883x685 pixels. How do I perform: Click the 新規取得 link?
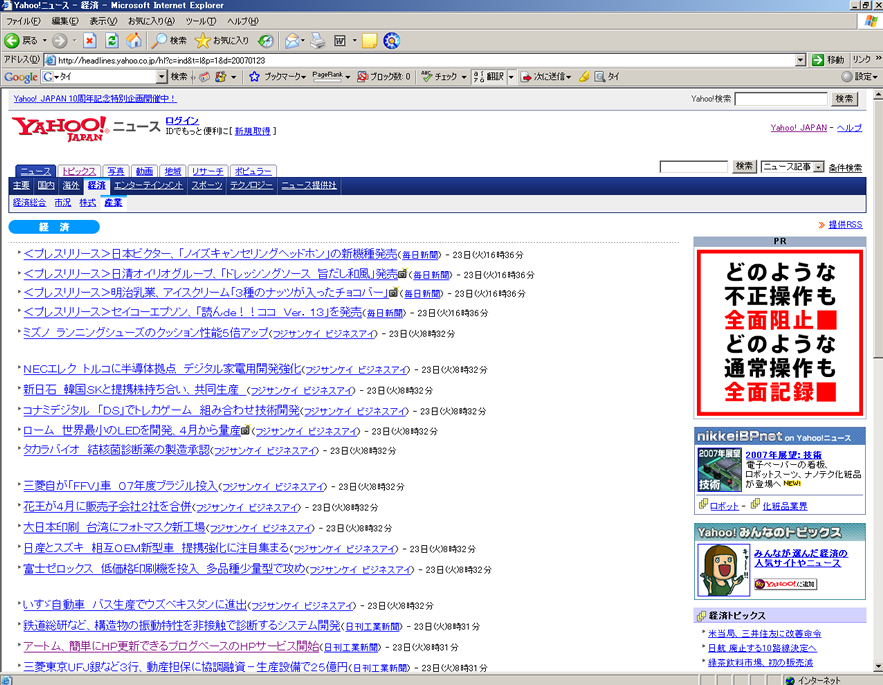[x=252, y=131]
